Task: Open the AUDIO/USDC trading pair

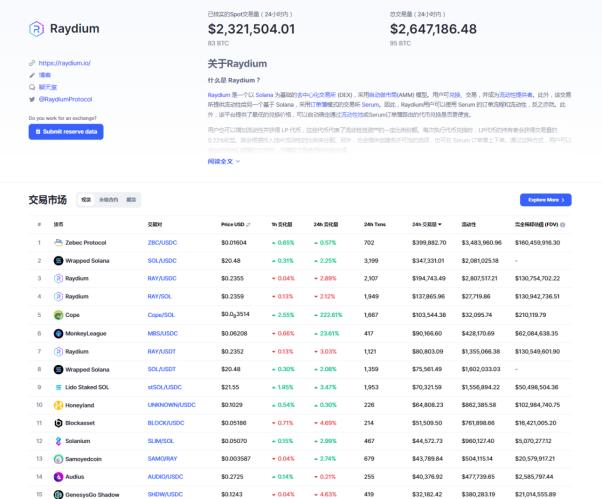Action: point(165,477)
